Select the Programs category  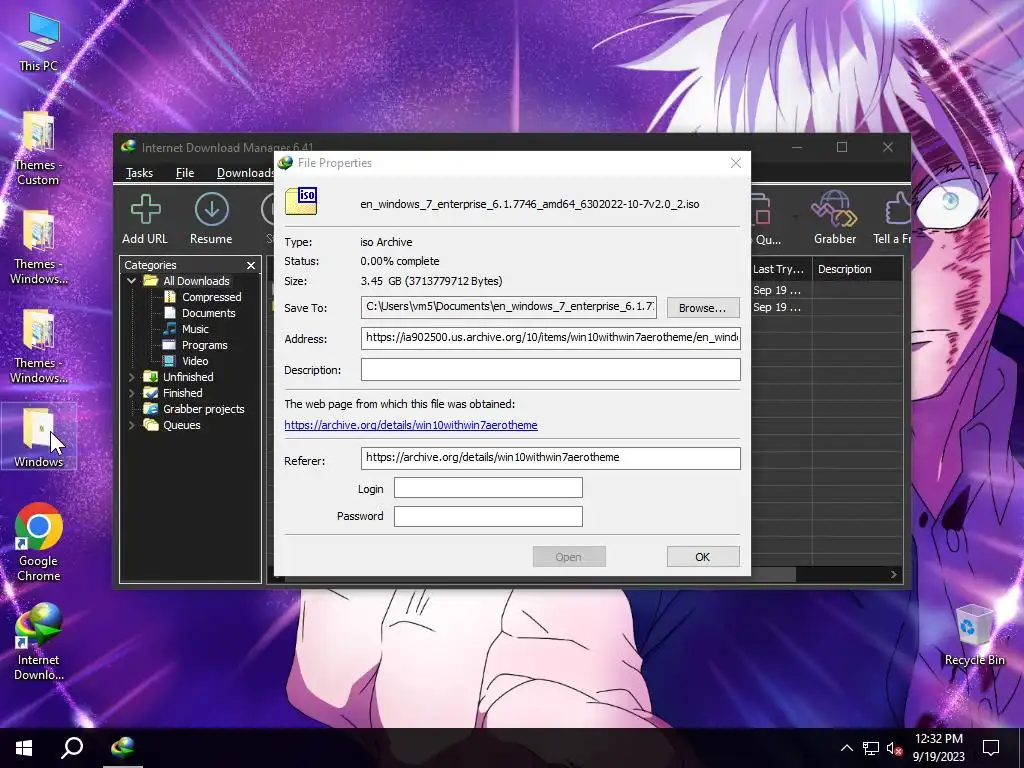tap(204, 345)
